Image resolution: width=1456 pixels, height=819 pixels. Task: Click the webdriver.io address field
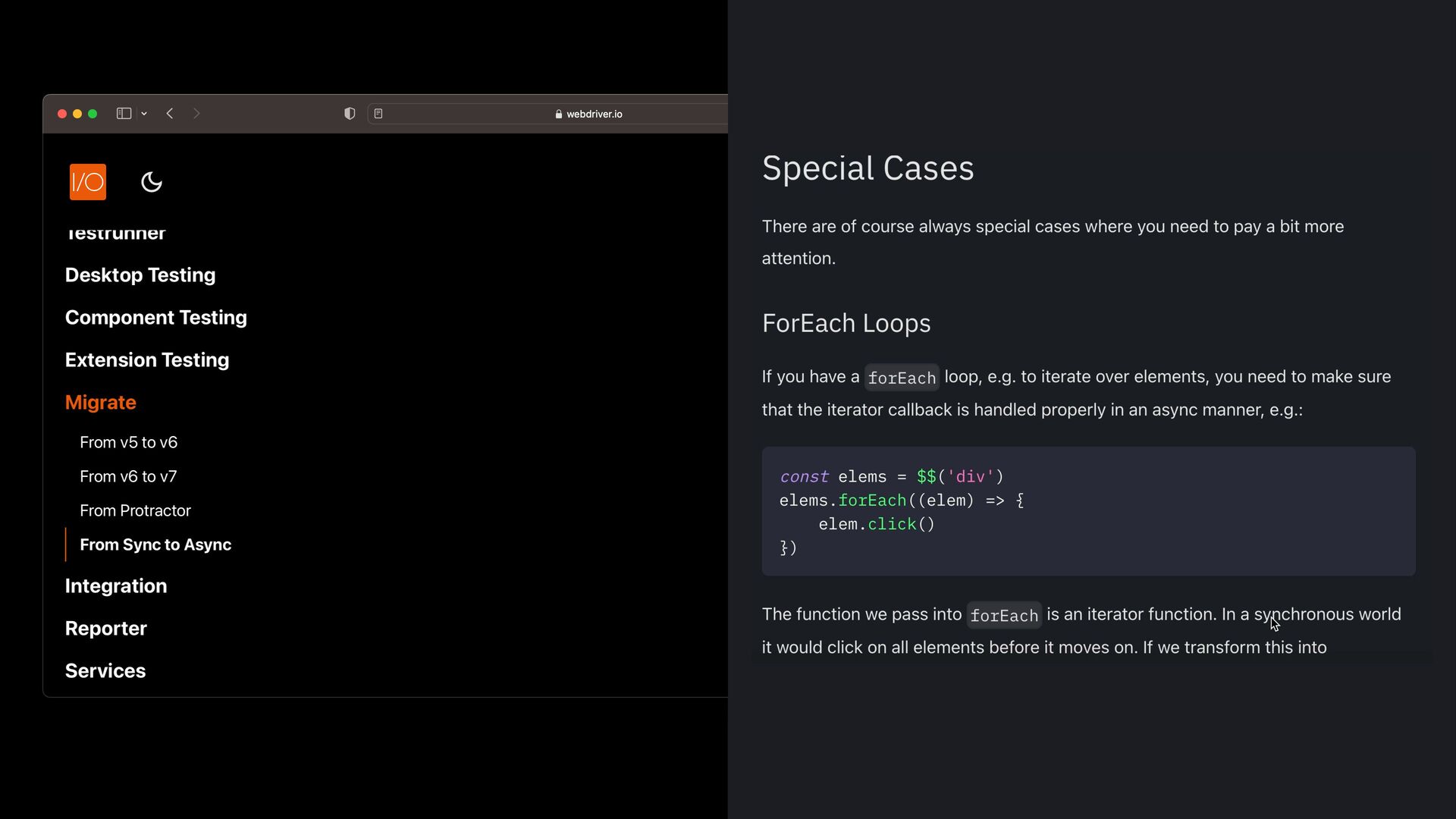click(594, 114)
